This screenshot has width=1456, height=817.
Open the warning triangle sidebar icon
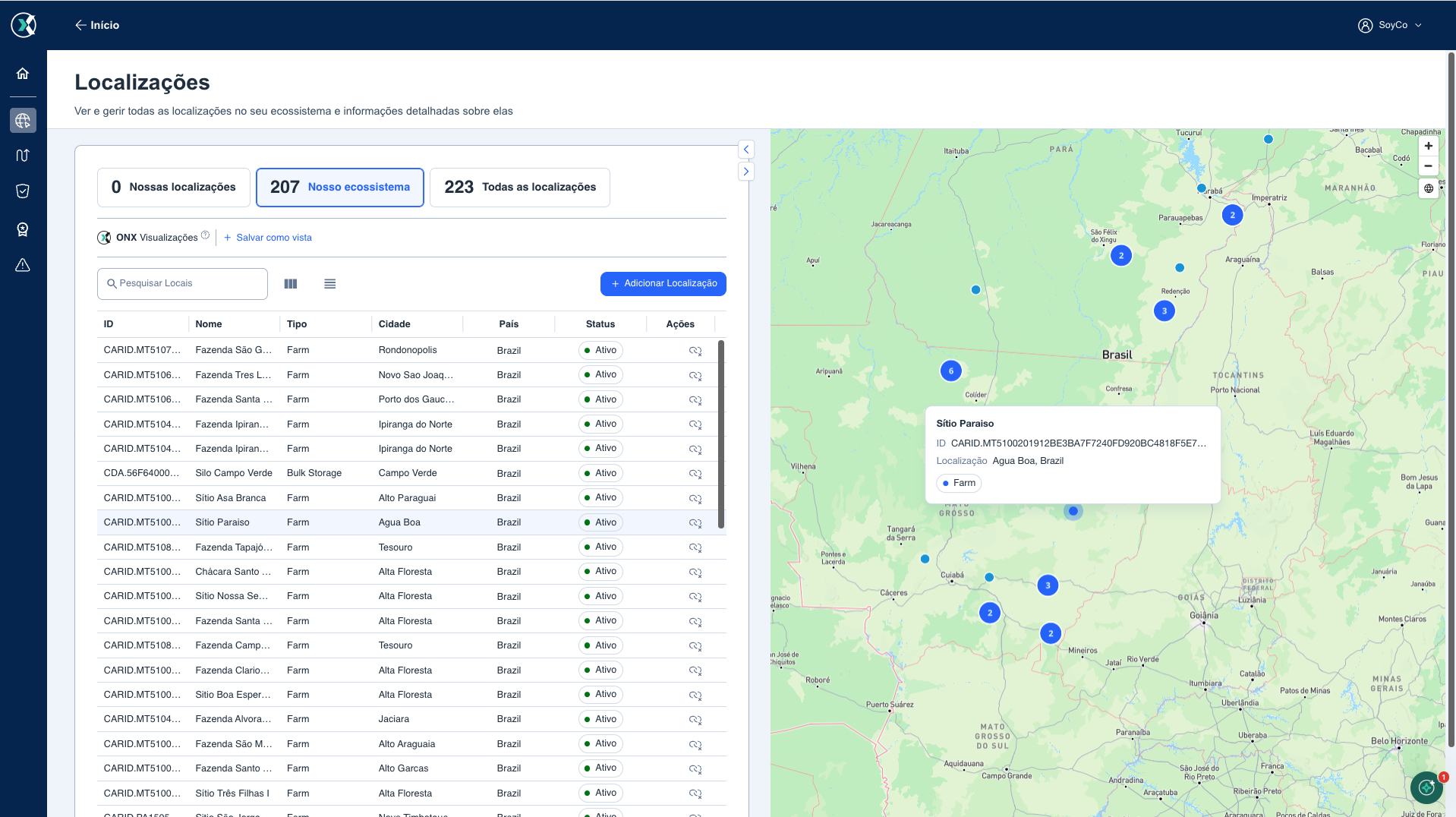tap(23, 265)
